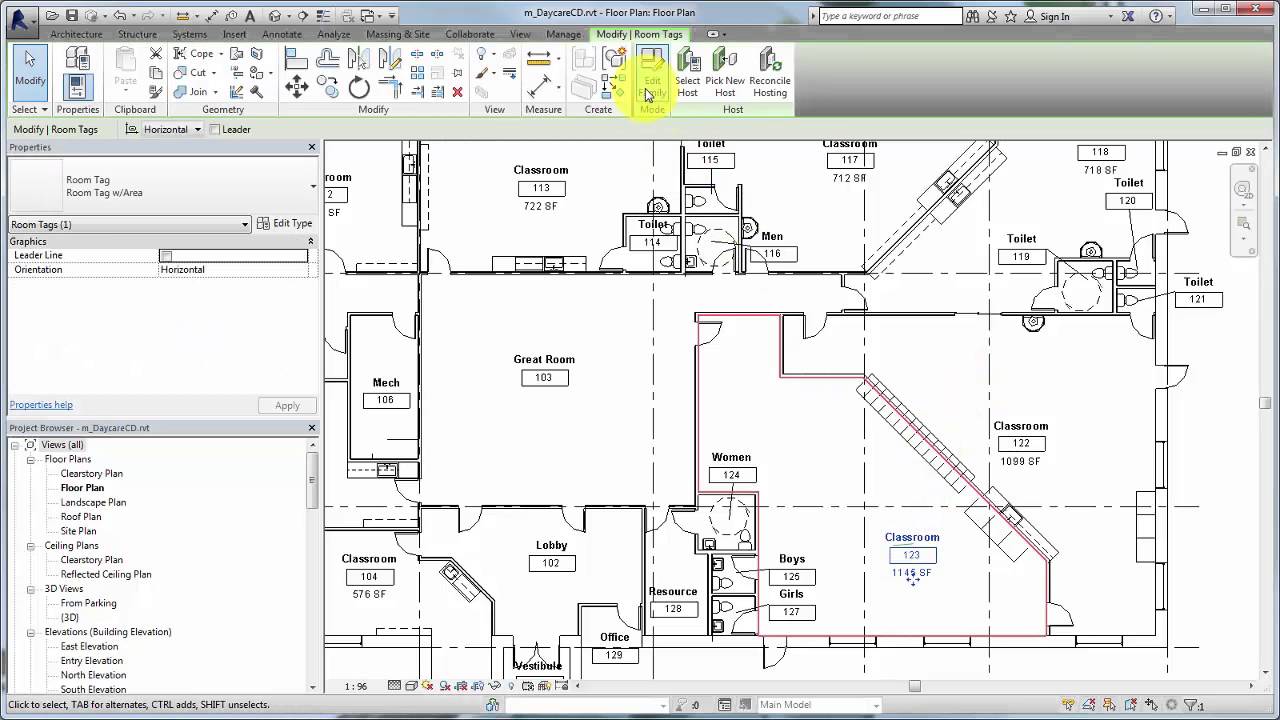Switch to the Architecture ribbon tab
The image size is (1280, 720).
78,33
